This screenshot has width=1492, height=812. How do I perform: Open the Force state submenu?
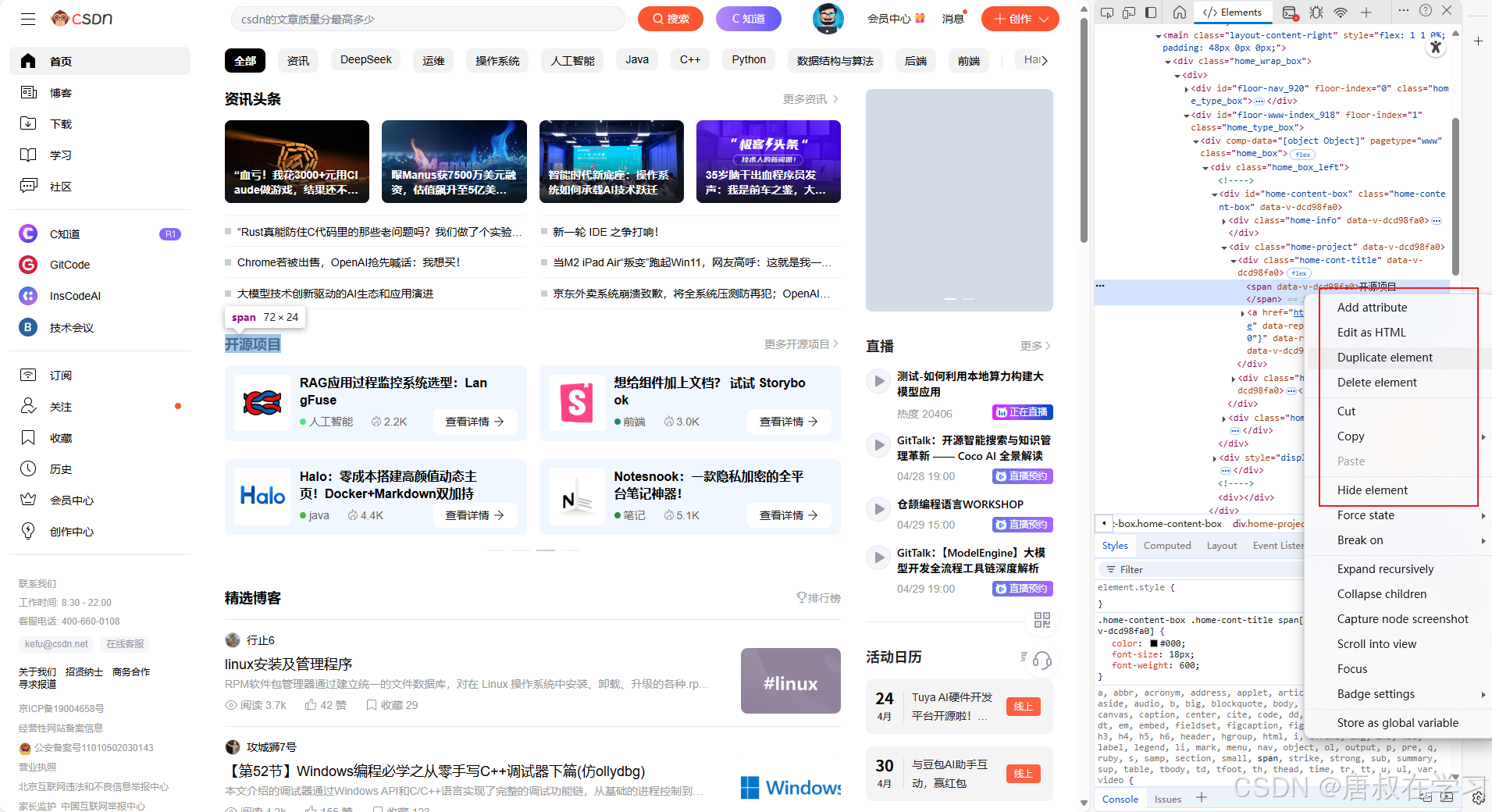1400,515
